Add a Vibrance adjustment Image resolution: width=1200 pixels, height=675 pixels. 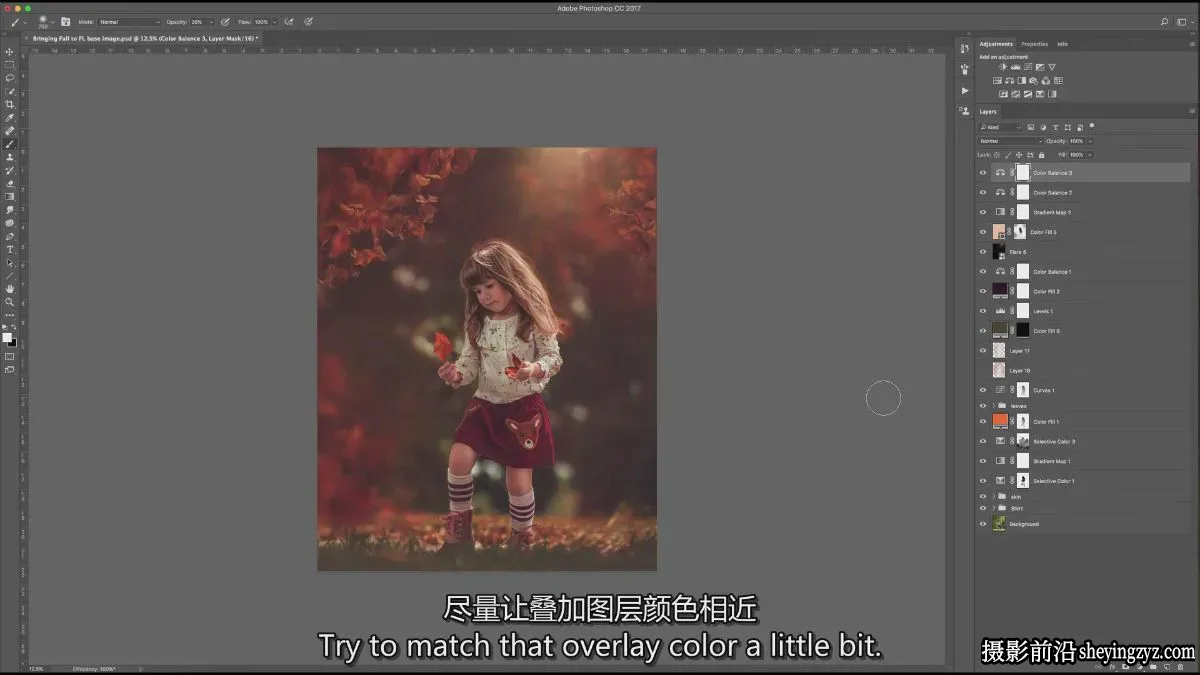1052,67
